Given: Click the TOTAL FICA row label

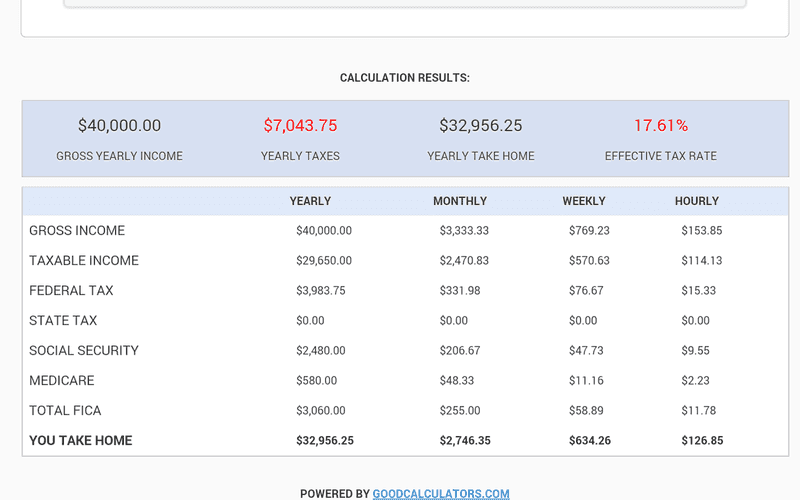Looking at the screenshot, I should point(65,411).
